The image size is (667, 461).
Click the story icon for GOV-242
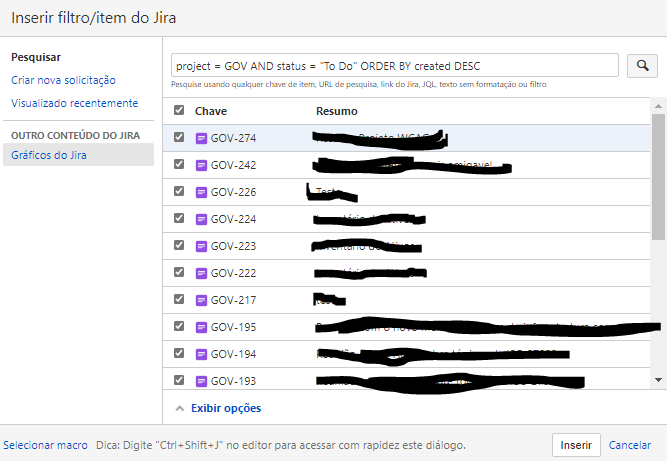pos(201,165)
